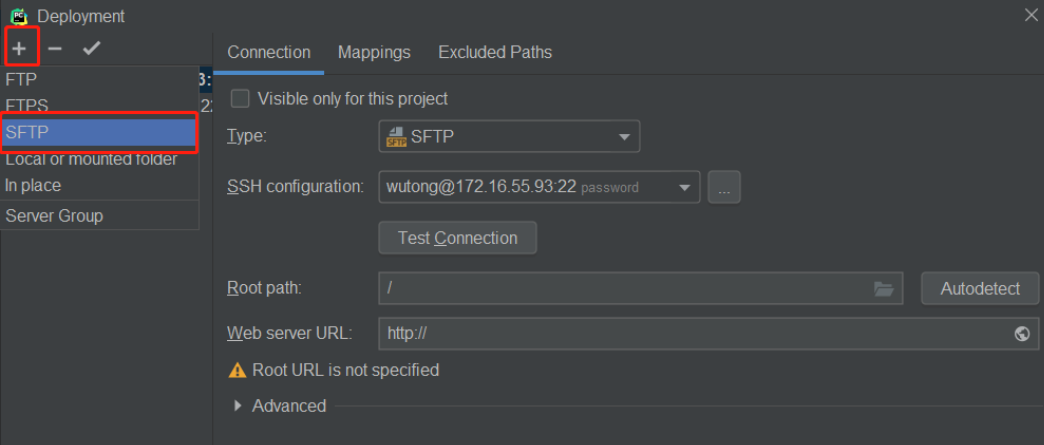Open the SSH configuration dropdown
Image resolution: width=1044 pixels, height=445 pixels.
(539, 187)
